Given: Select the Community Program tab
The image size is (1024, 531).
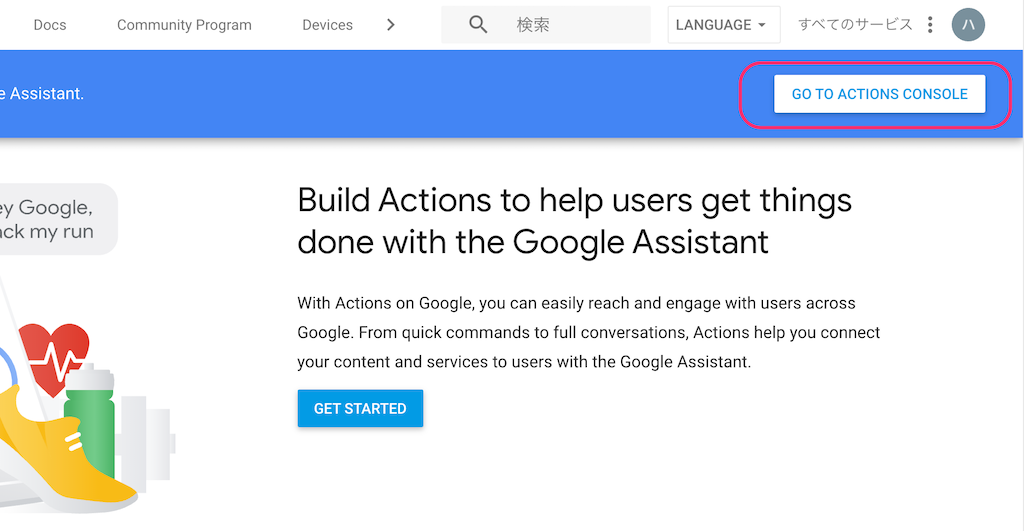Looking at the screenshot, I should tap(184, 25).
